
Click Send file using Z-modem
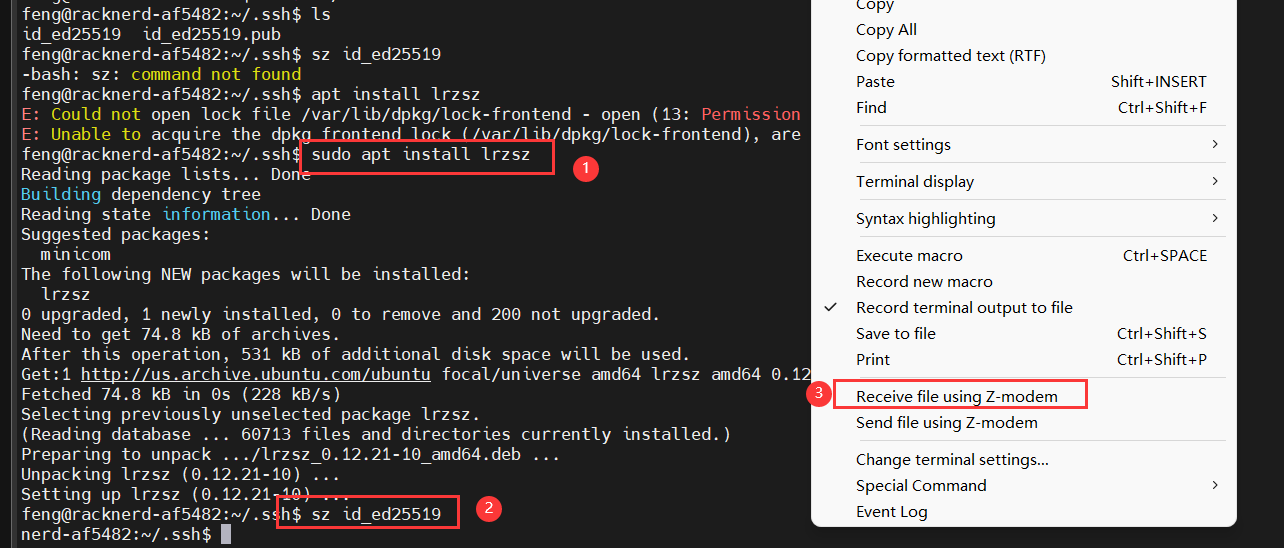946,423
